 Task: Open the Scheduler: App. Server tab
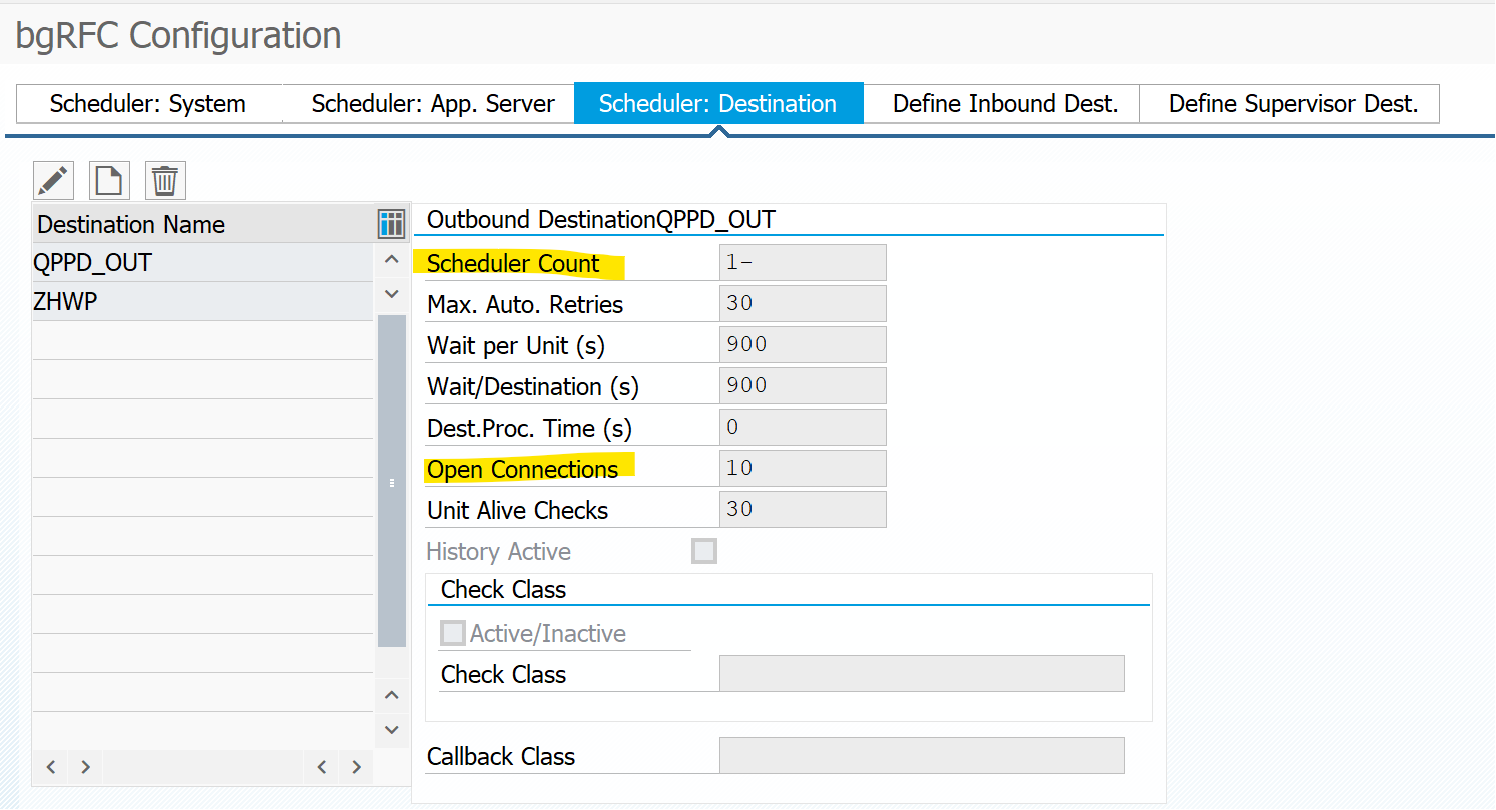432,104
